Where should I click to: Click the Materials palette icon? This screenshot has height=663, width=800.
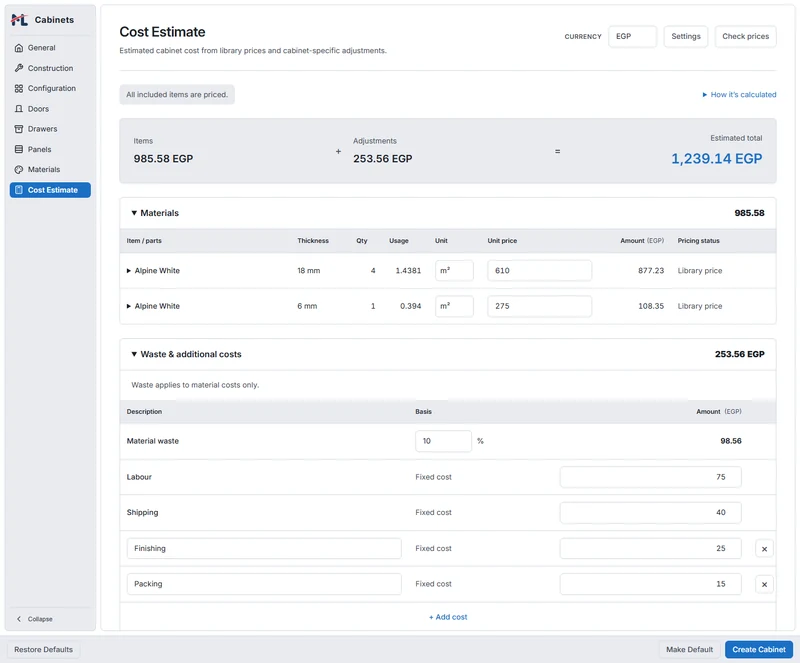19,169
